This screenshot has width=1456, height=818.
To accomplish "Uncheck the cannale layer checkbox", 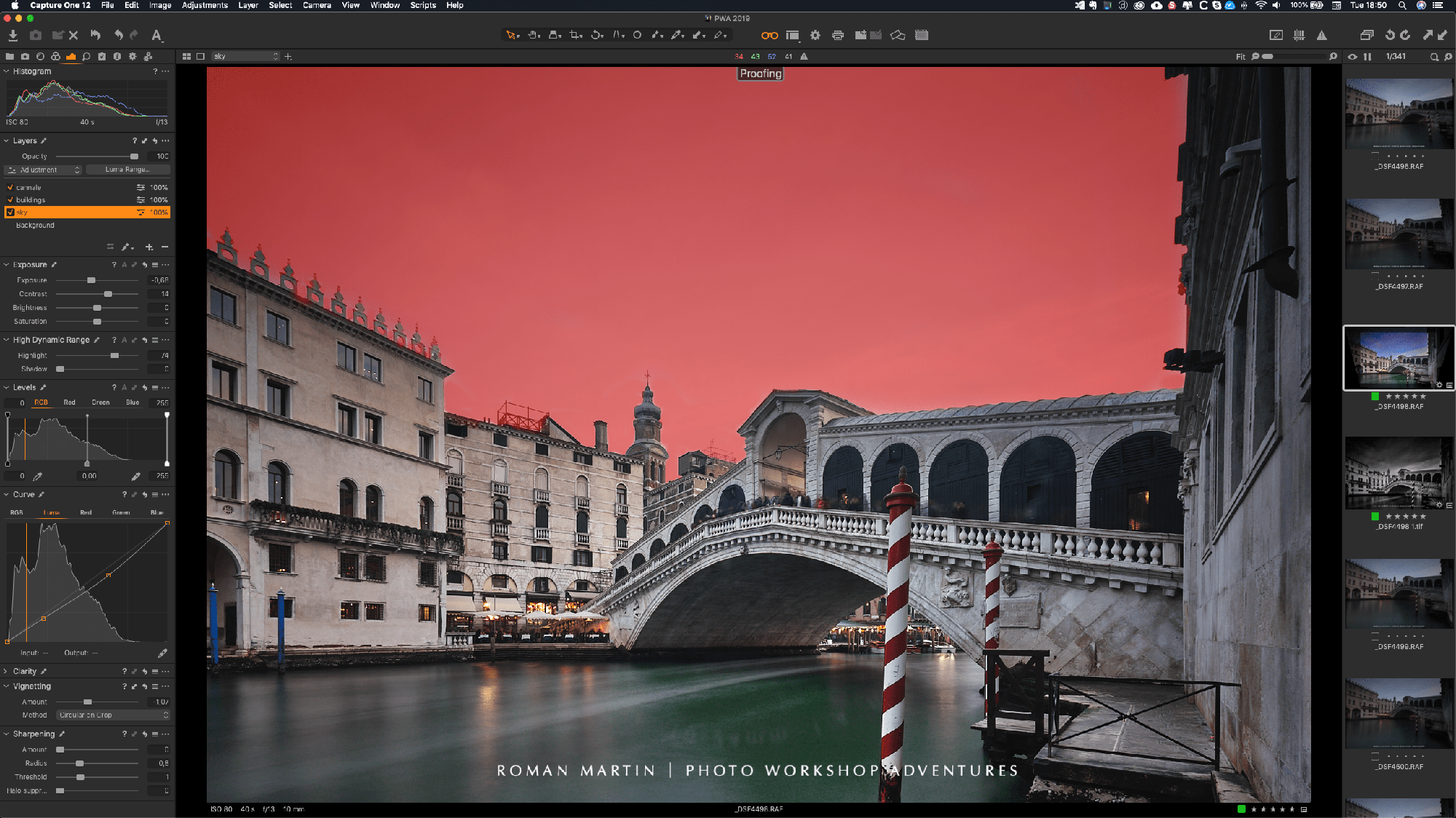I will coord(10,187).
